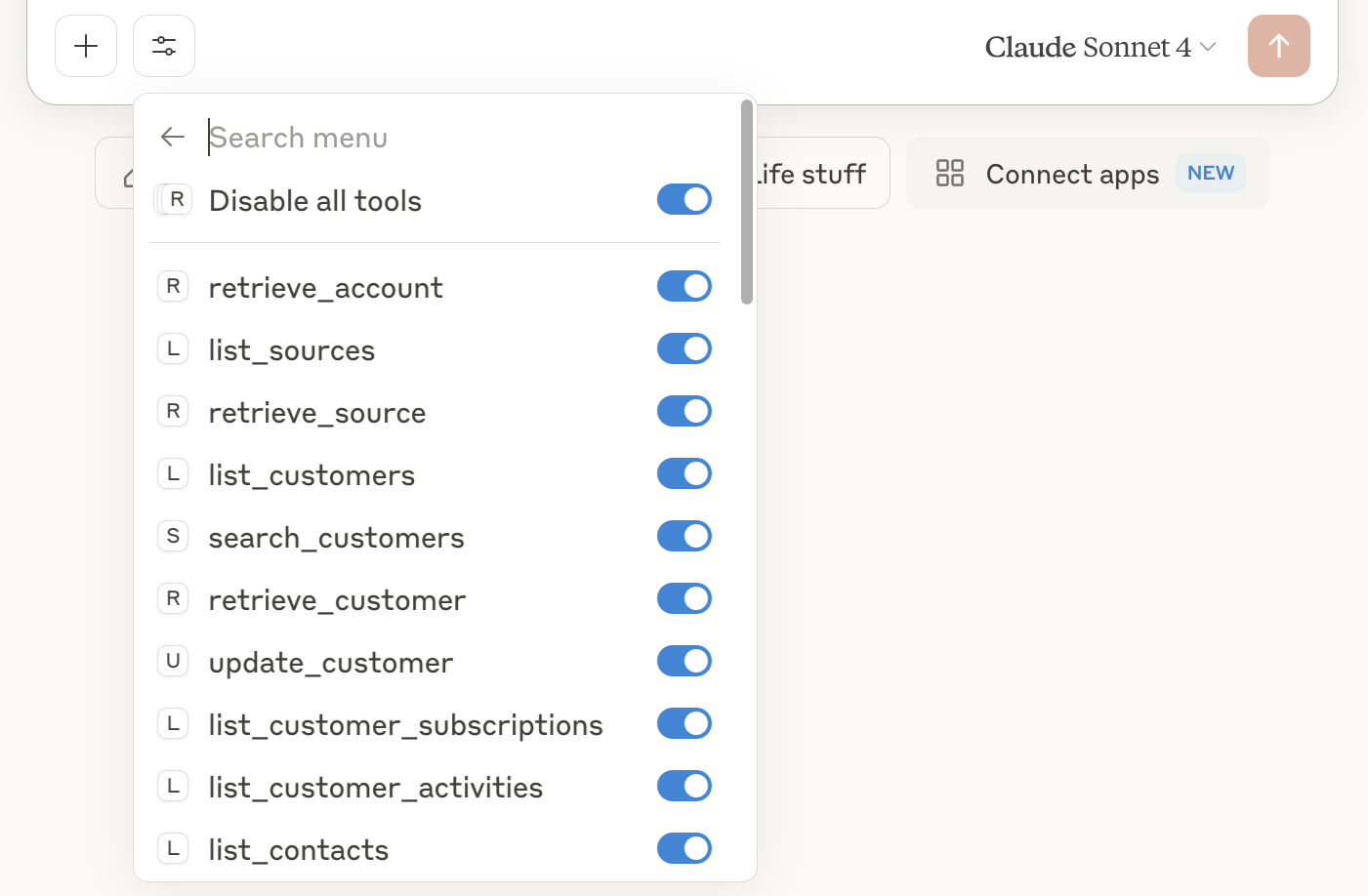This screenshot has height=896, width=1368.
Task: Click the L badge beside list_sources
Action: coord(173,348)
